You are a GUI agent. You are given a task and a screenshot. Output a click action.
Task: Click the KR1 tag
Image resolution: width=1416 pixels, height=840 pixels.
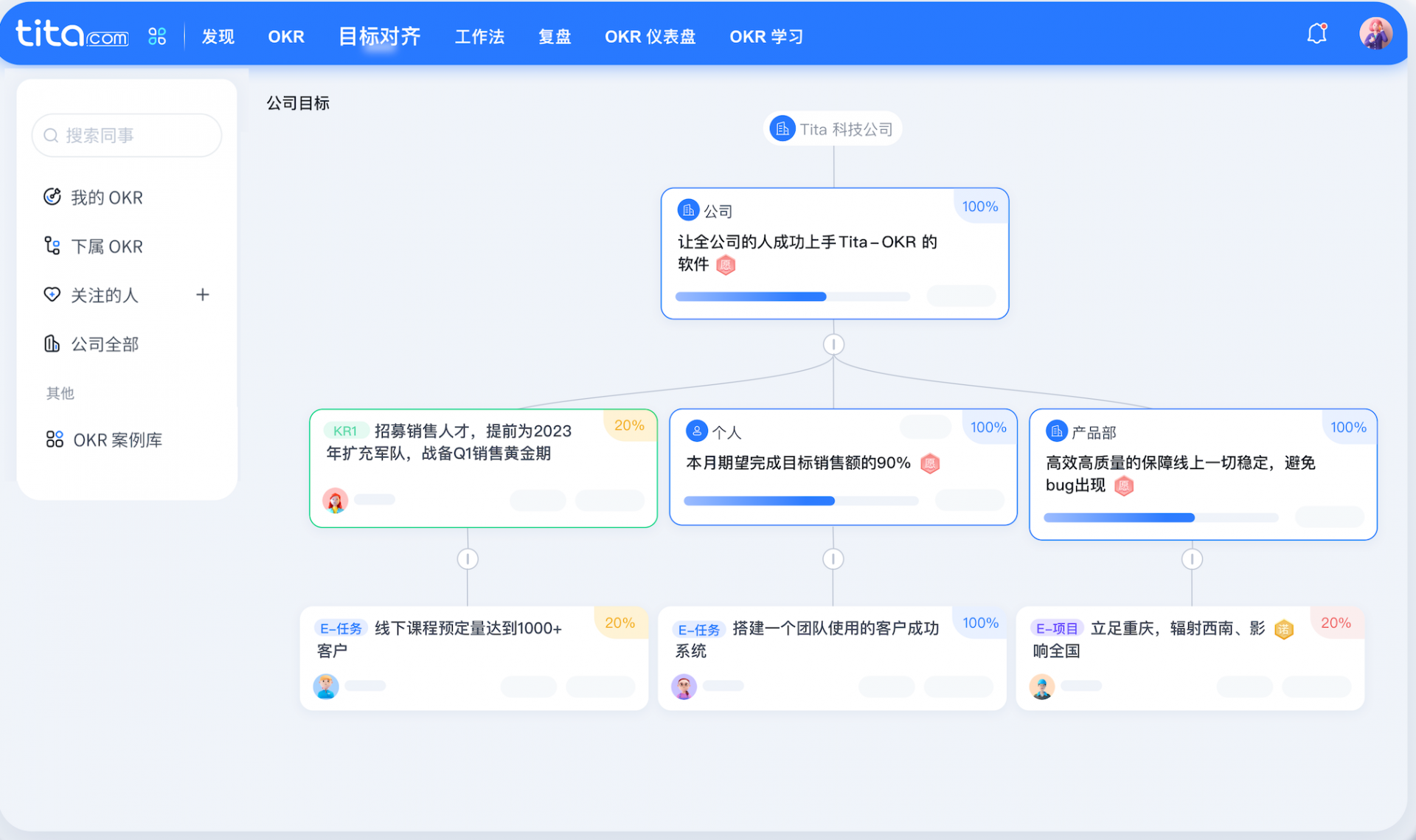(345, 431)
